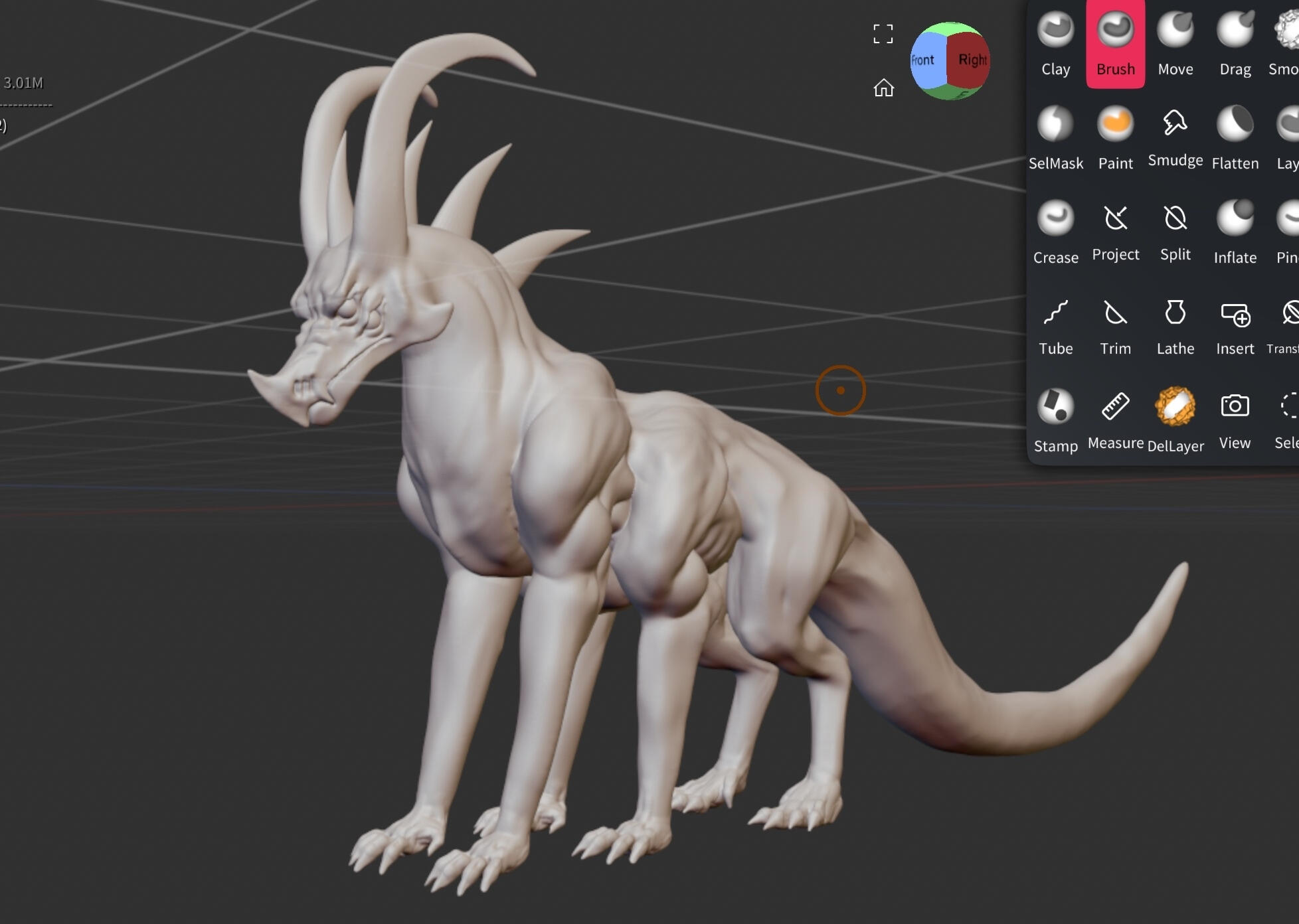Snap to Right view on orientation cube
1299x924 pixels.
pos(970,60)
